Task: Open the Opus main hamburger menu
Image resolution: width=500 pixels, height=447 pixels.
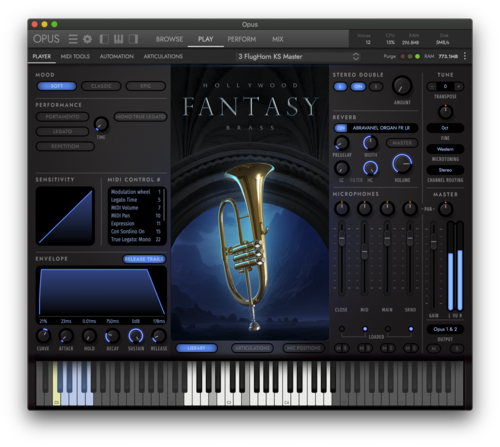Action: click(73, 39)
